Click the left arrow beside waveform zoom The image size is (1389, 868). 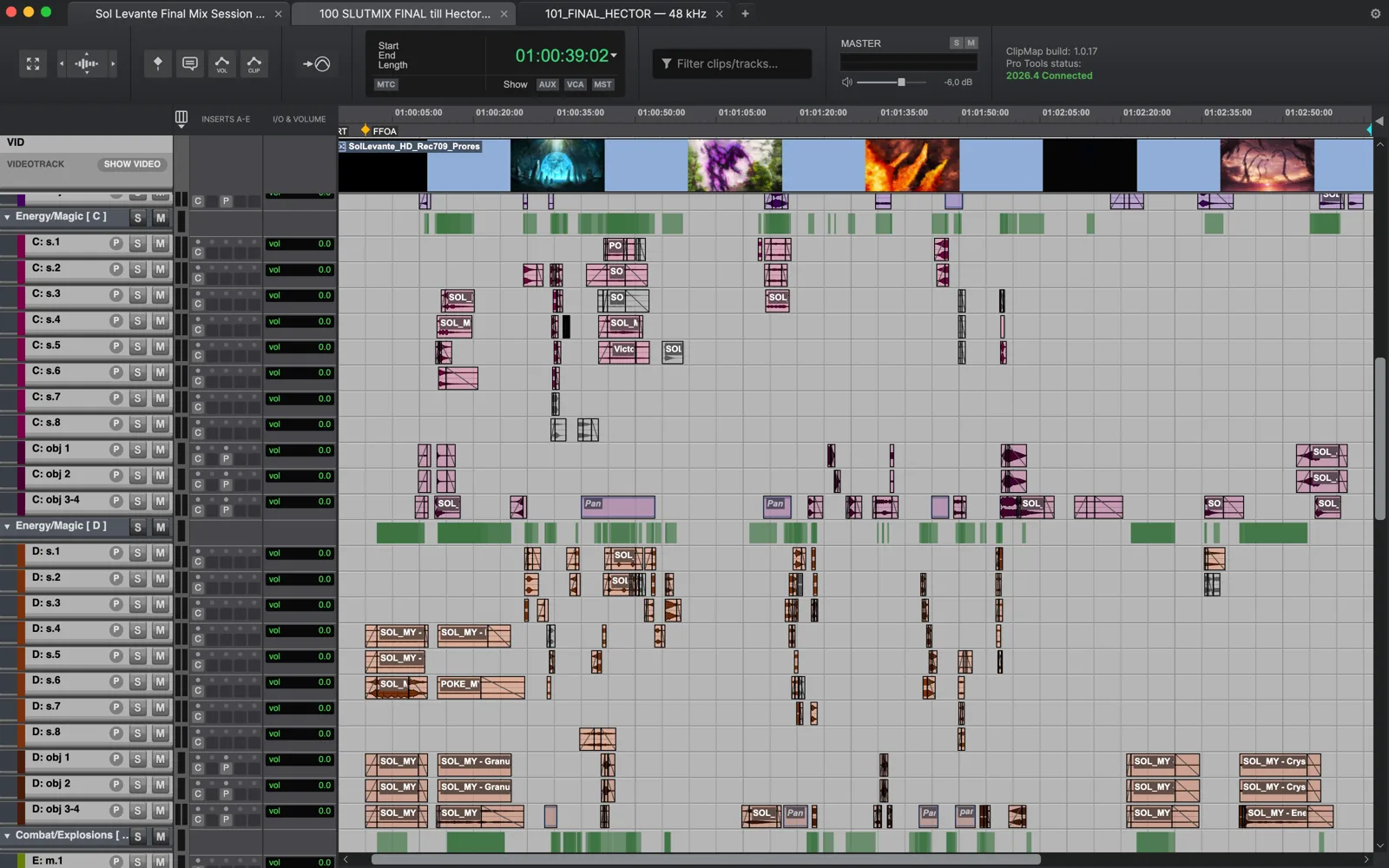click(61, 63)
